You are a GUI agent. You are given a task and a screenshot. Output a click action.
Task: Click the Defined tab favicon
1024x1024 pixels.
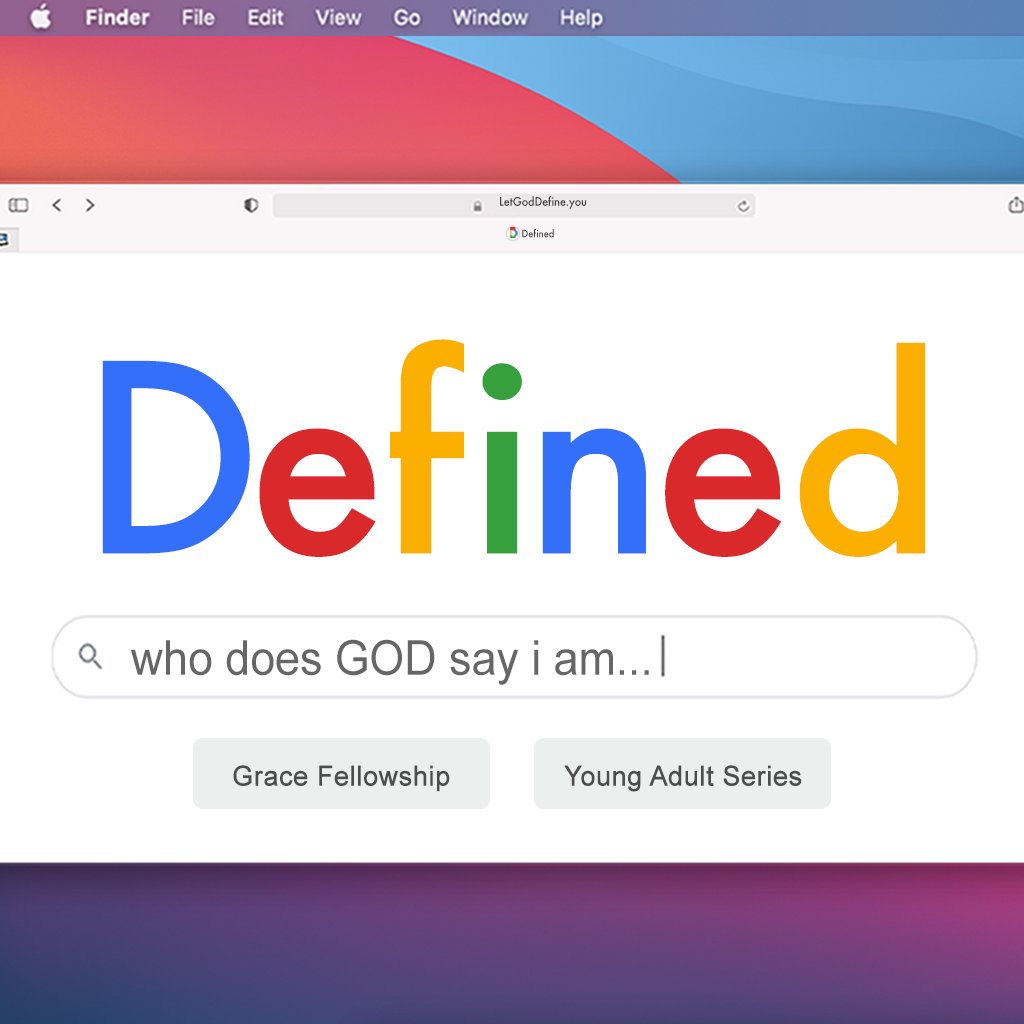(513, 233)
